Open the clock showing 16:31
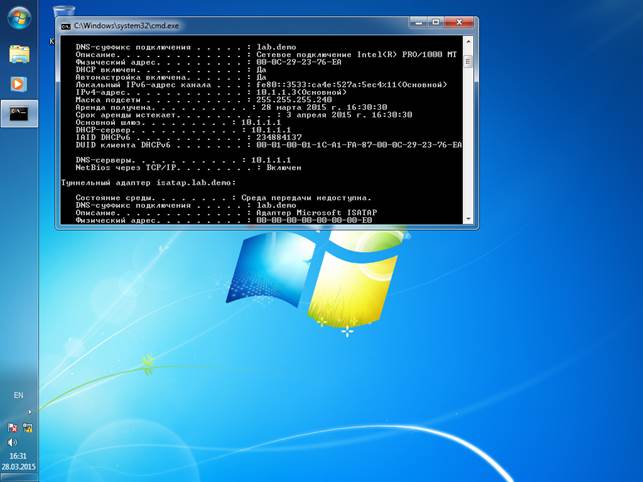This screenshot has height=482, width=643. pyautogui.click(x=18, y=456)
